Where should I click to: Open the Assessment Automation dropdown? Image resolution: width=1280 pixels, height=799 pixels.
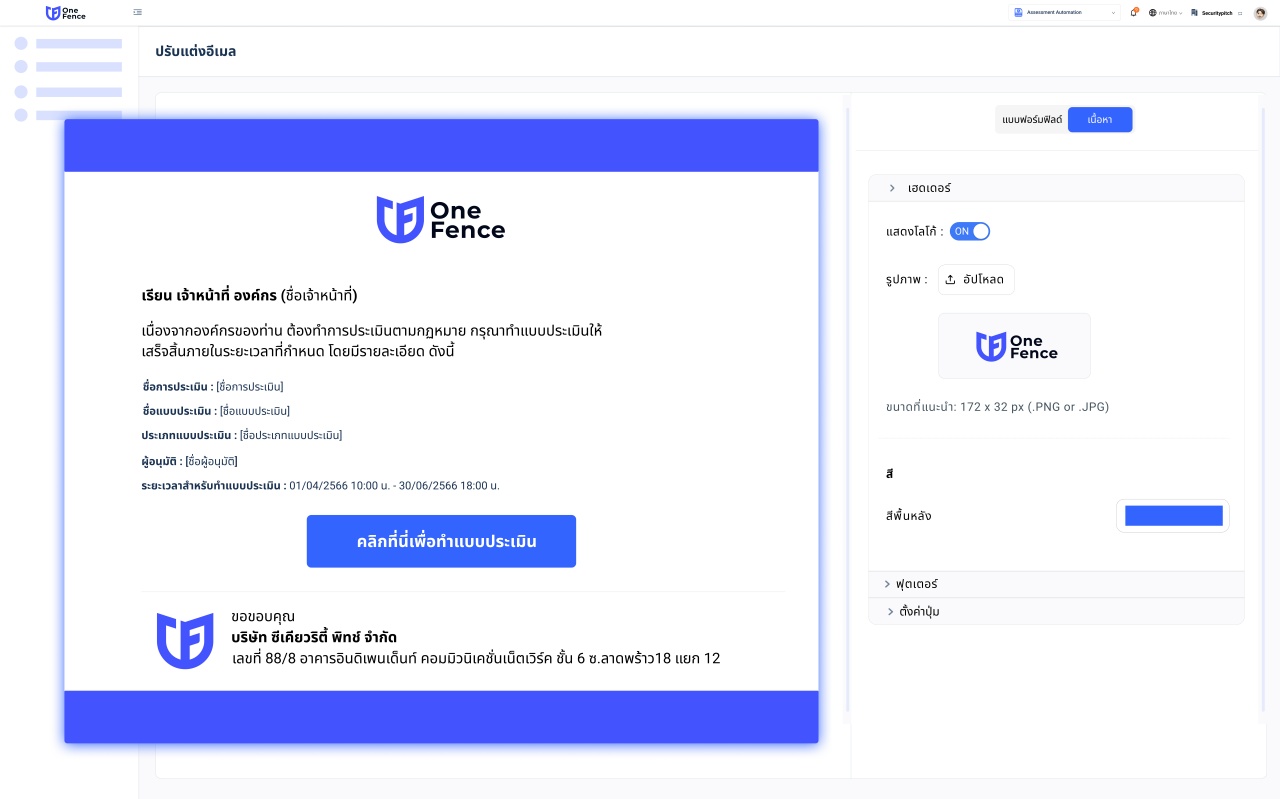pos(1065,13)
